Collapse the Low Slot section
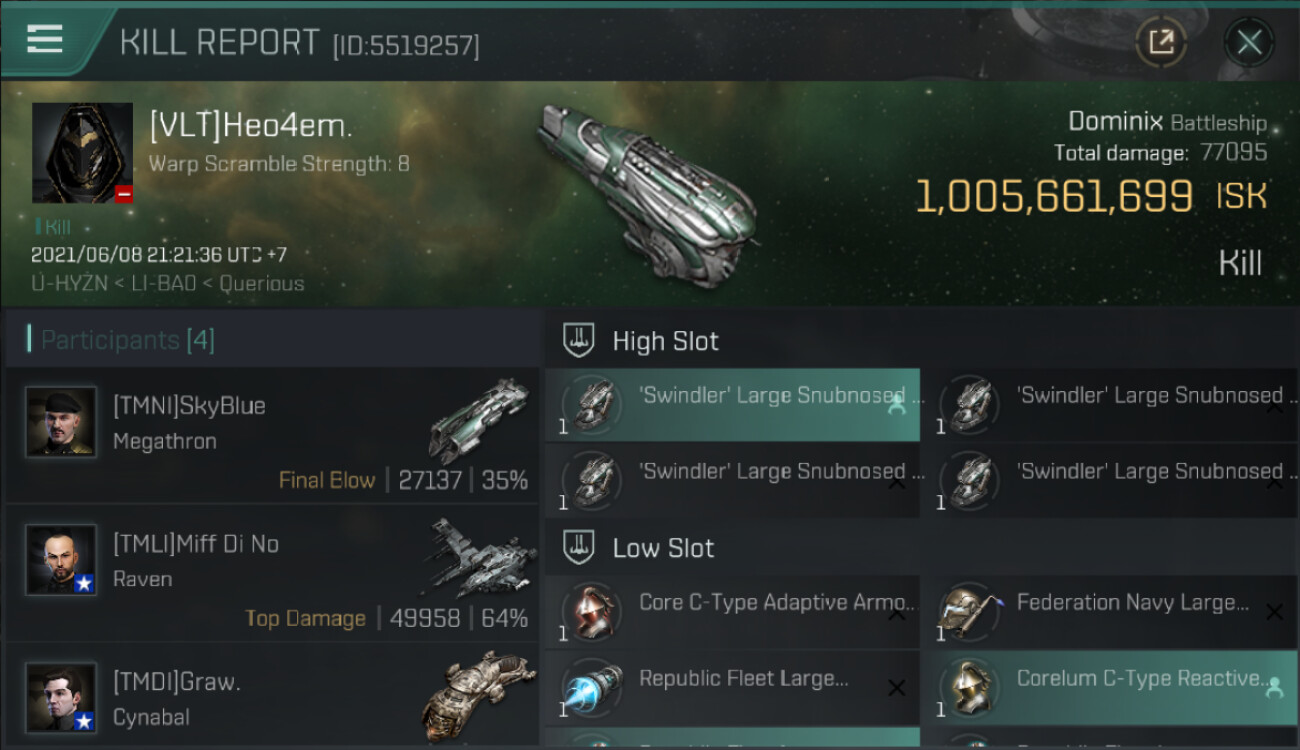Image resolution: width=1300 pixels, height=750 pixels. pyautogui.click(x=578, y=548)
